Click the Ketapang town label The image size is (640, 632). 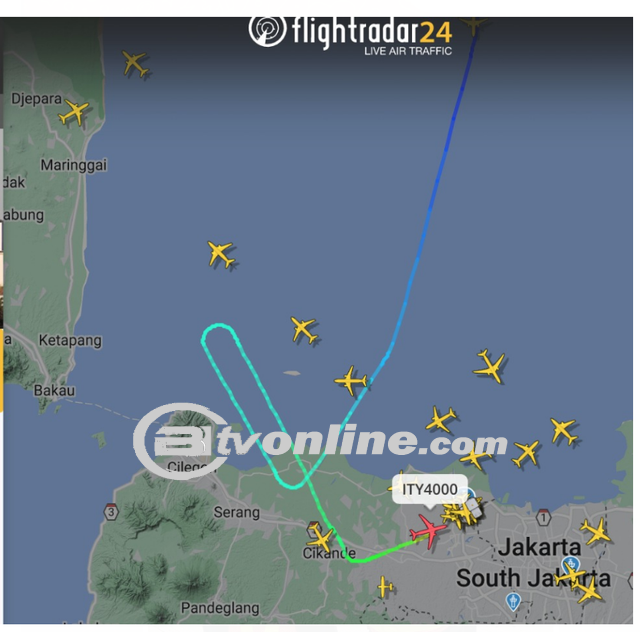pos(70,340)
